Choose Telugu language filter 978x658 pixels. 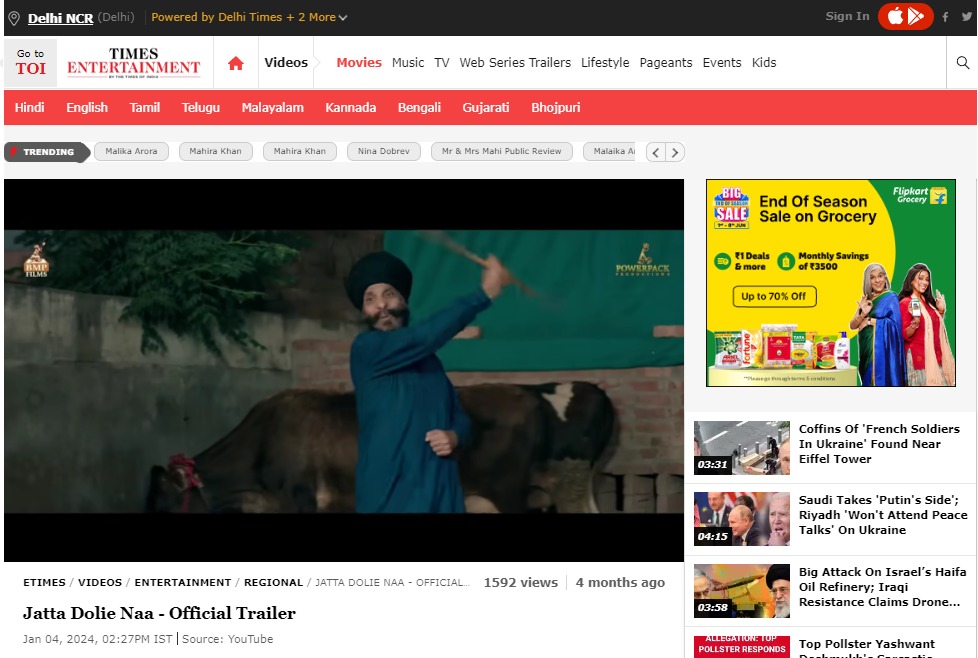pos(200,107)
